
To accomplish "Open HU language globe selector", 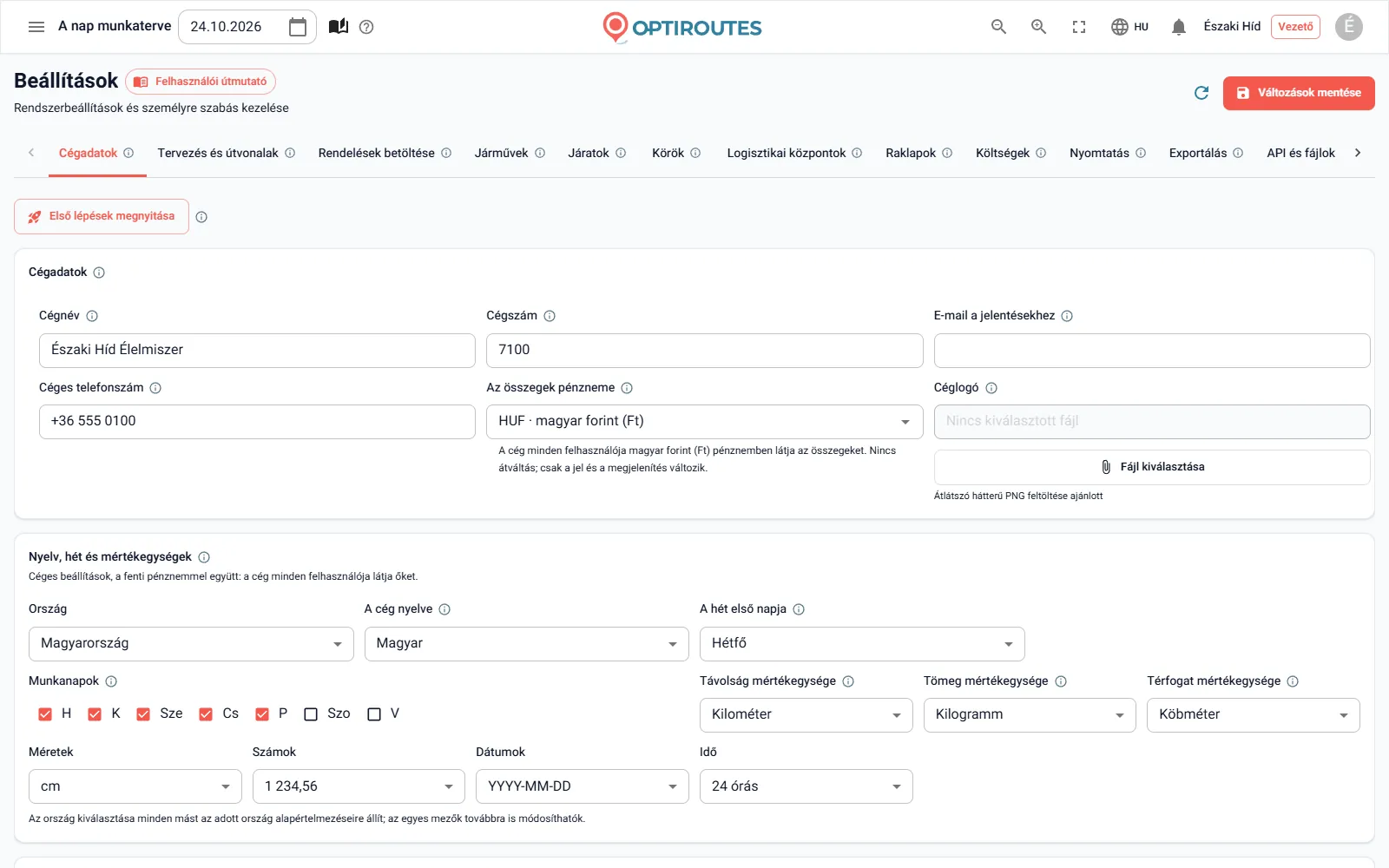I will click(1129, 27).
